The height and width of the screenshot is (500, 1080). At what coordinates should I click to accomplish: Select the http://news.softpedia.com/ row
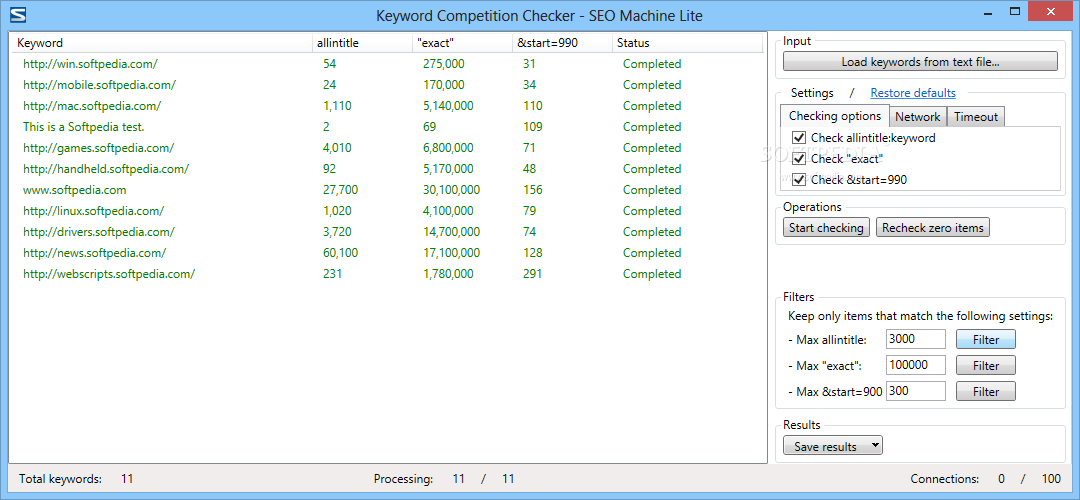[388, 253]
